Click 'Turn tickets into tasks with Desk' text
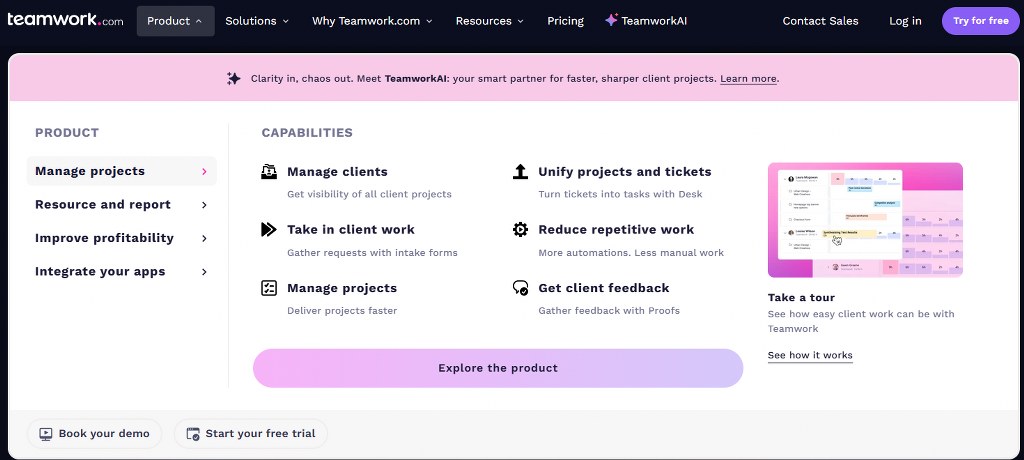 pyautogui.click(x=620, y=194)
